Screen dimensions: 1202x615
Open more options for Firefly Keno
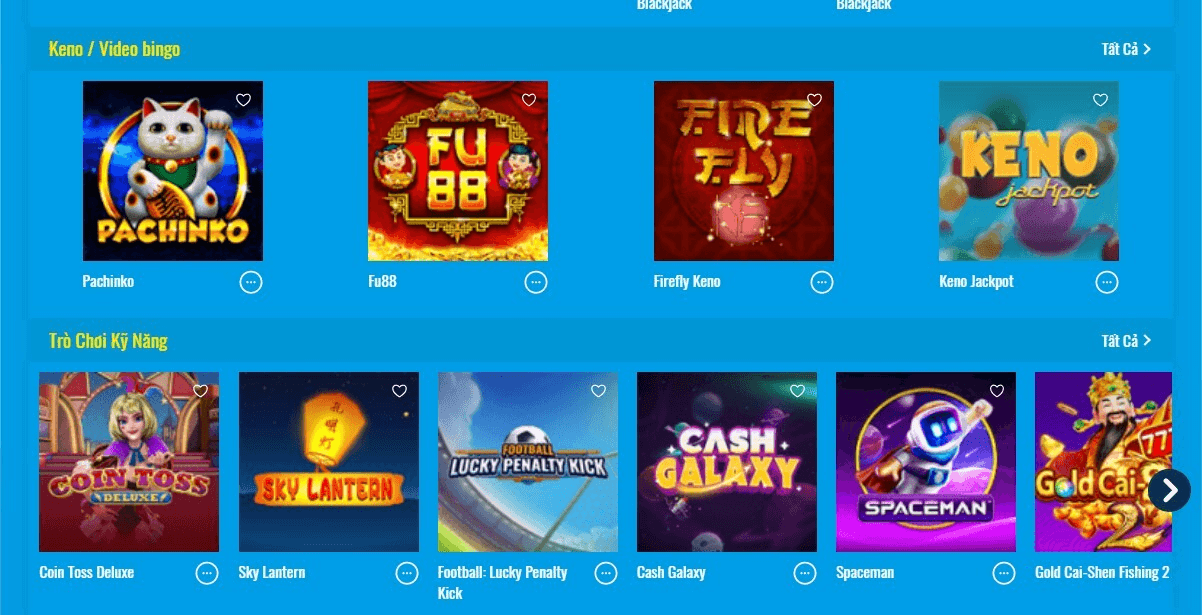[822, 282]
